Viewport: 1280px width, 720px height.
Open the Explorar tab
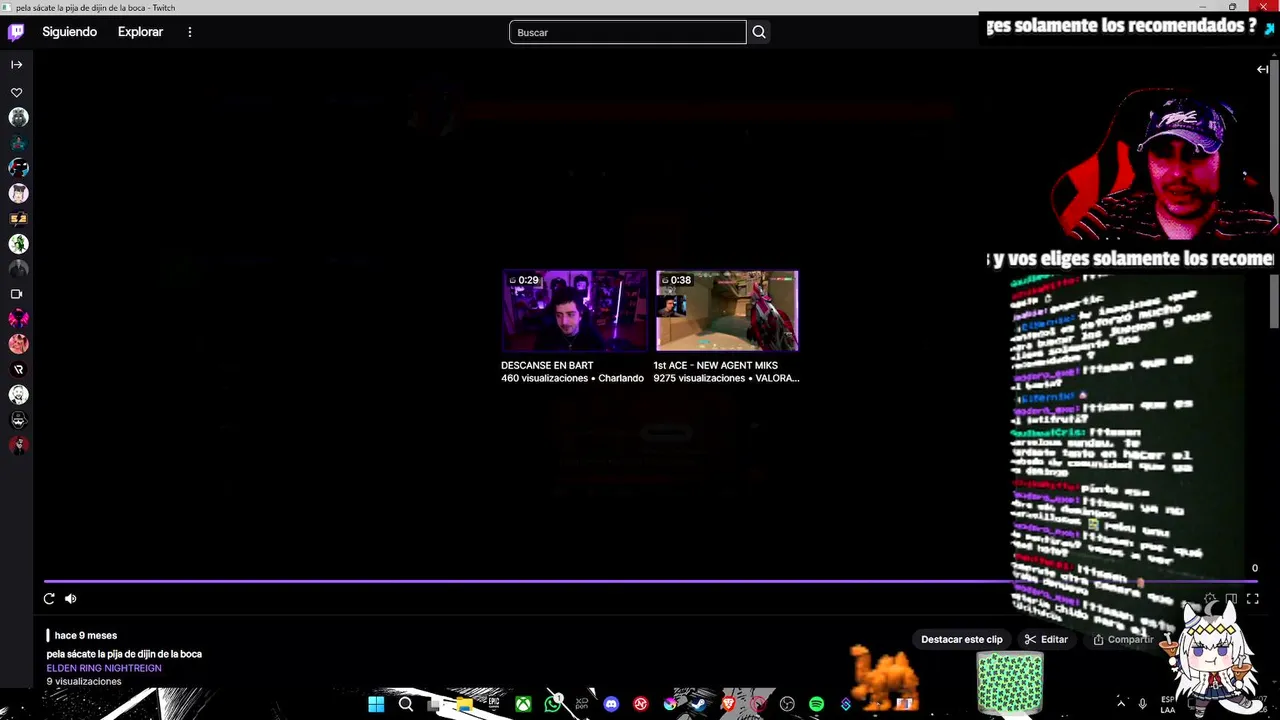point(140,32)
